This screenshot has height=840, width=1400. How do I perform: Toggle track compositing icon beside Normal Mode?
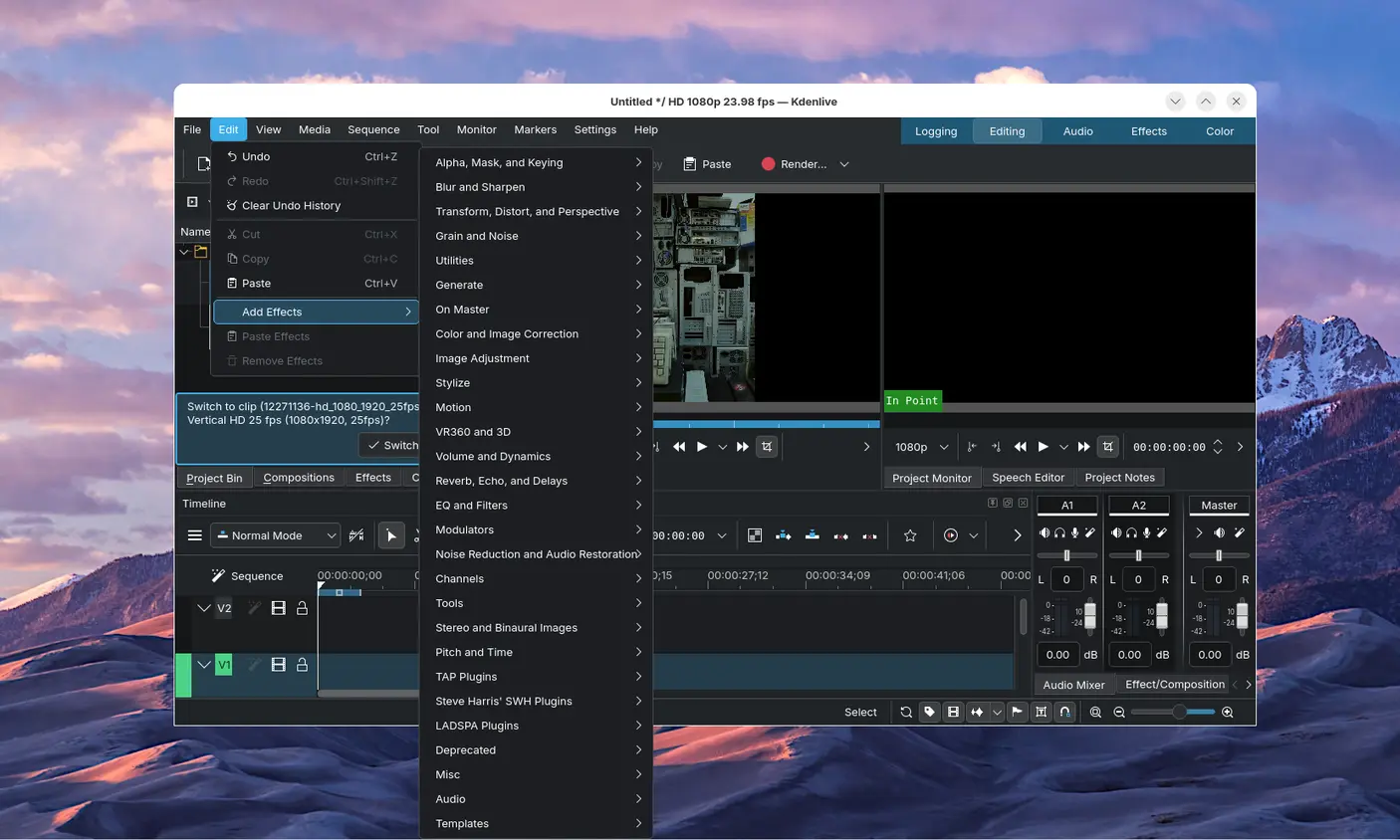[x=356, y=535]
